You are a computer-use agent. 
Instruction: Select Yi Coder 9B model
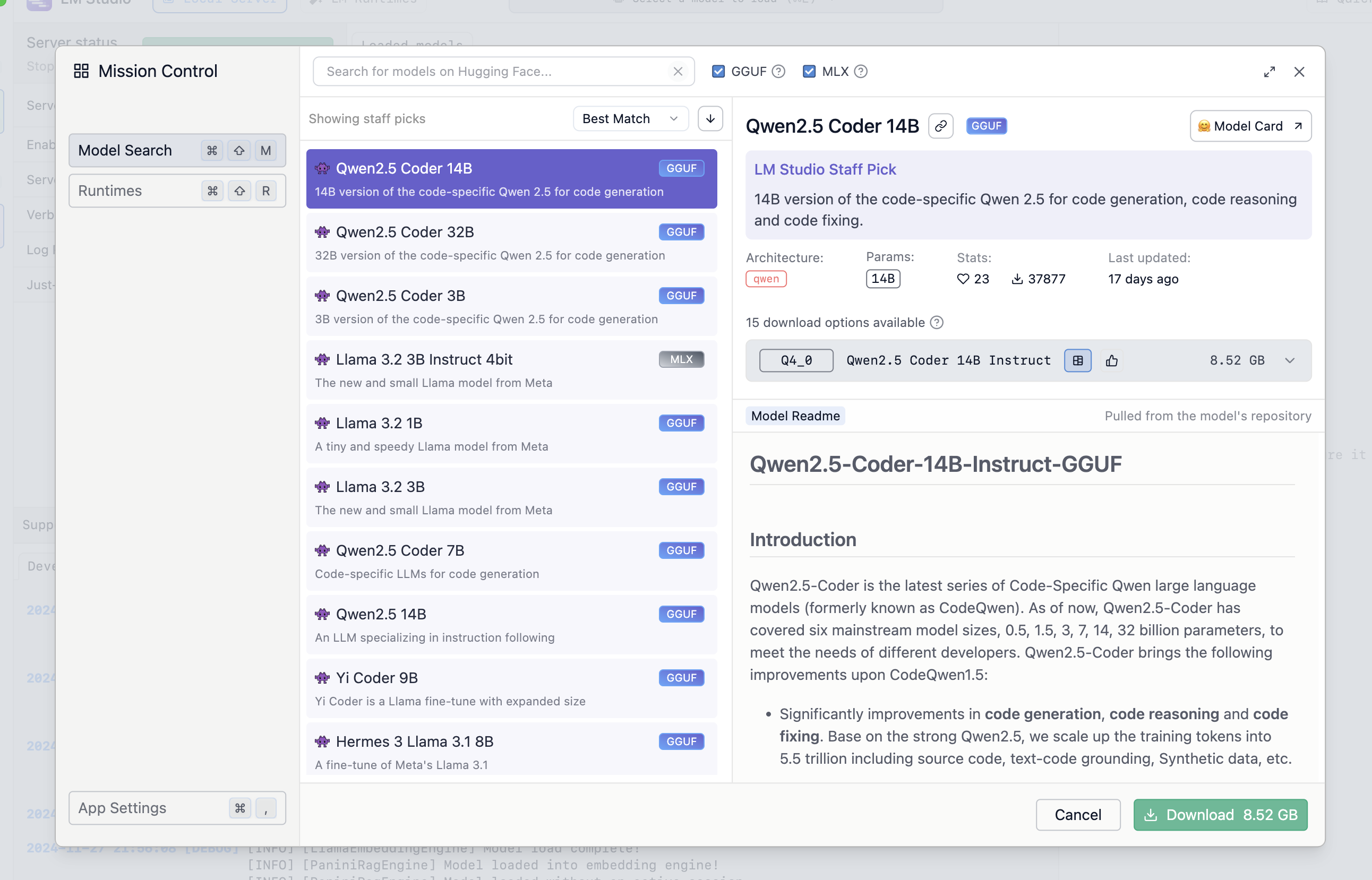point(512,688)
